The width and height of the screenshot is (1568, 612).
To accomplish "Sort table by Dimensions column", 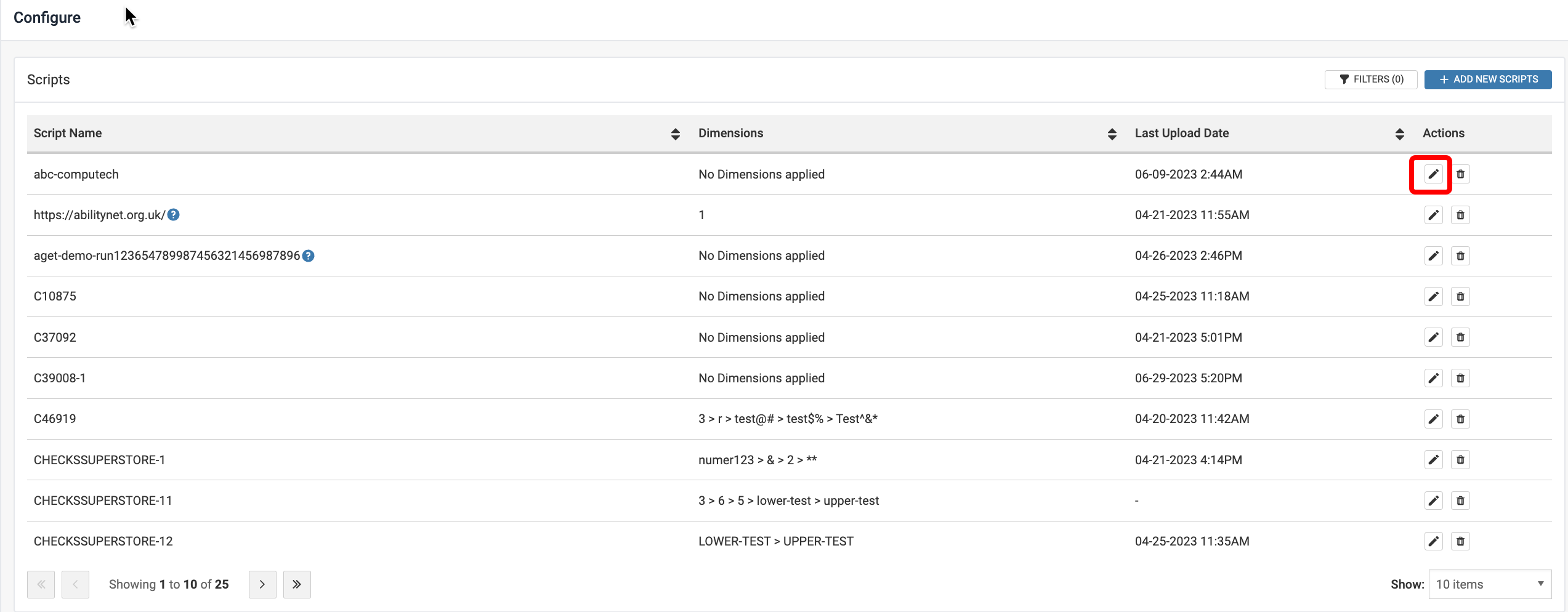I will pos(1112,134).
